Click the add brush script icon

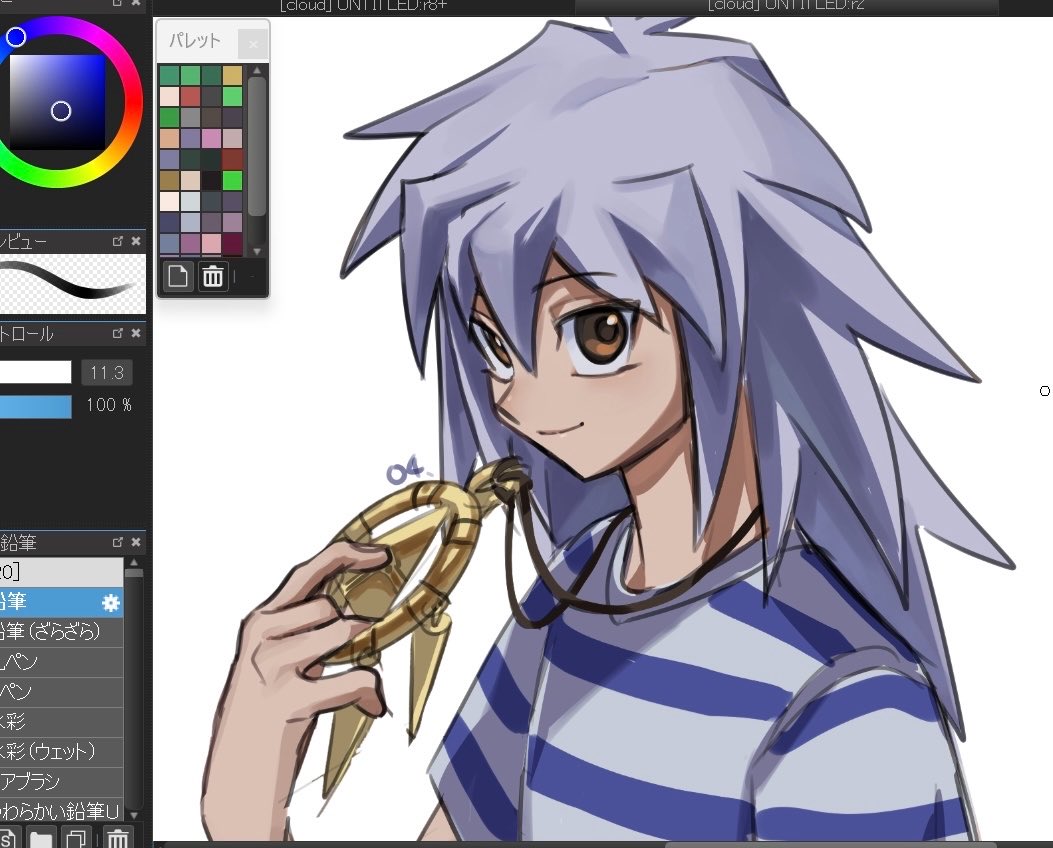pyautogui.click(x=7, y=839)
